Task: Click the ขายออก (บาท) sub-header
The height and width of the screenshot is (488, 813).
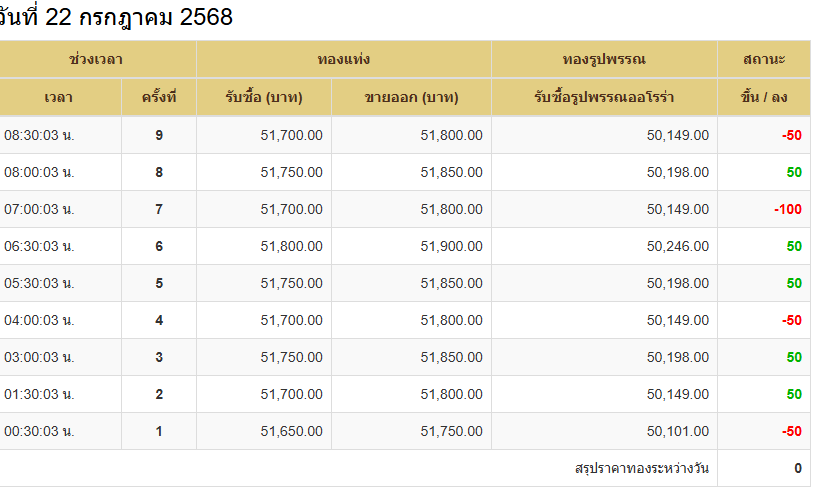Action: [x=412, y=97]
